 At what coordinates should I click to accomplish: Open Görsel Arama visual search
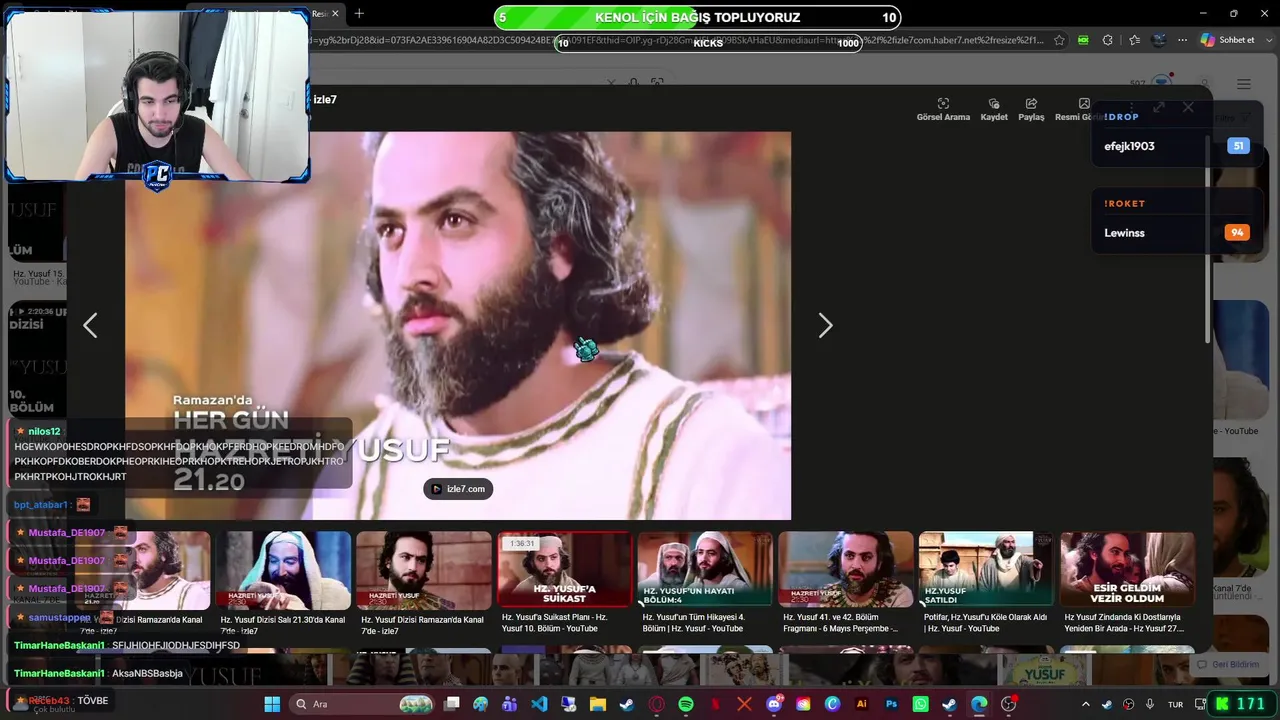tap(943, 110)
